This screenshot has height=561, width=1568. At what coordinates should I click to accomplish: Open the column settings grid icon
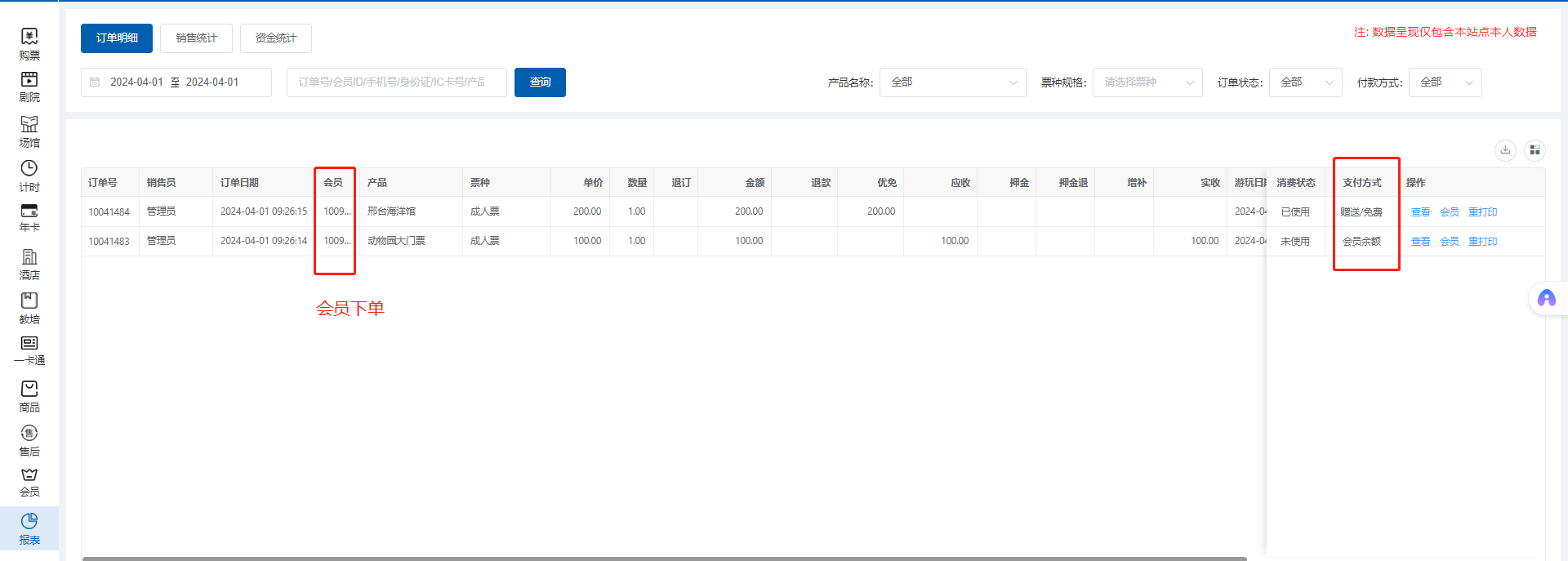click(1535, 149)
